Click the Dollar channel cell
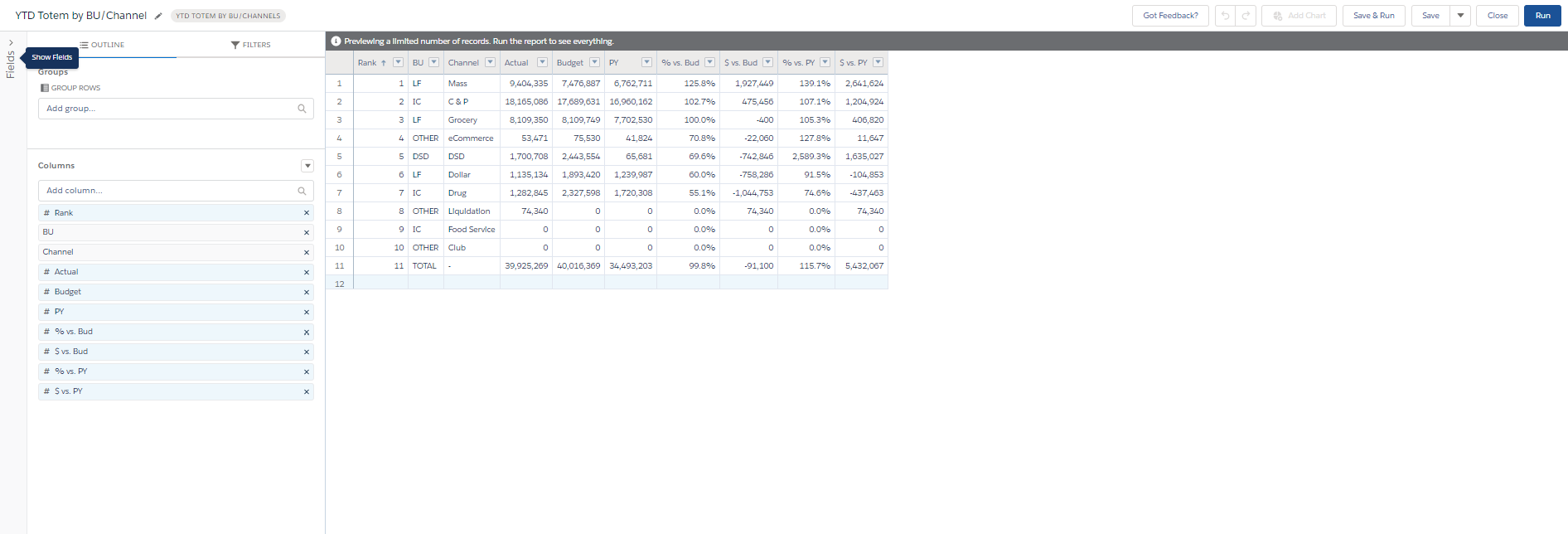The height and width of the screenshot is (534, 1568). [x=472, y=175]
